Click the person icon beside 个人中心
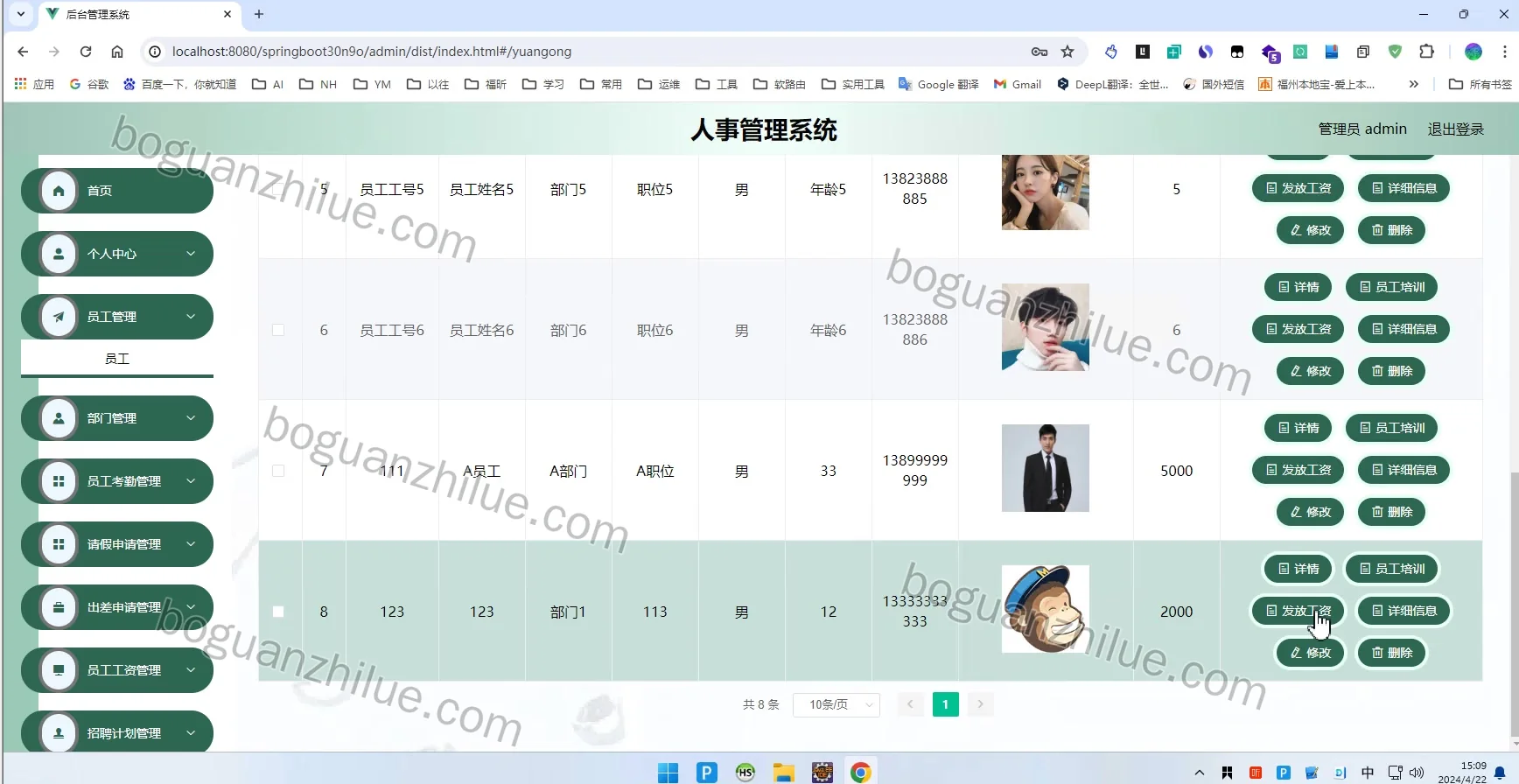Viewport: 1519px width, 784px height. click(x=59, y=254)
